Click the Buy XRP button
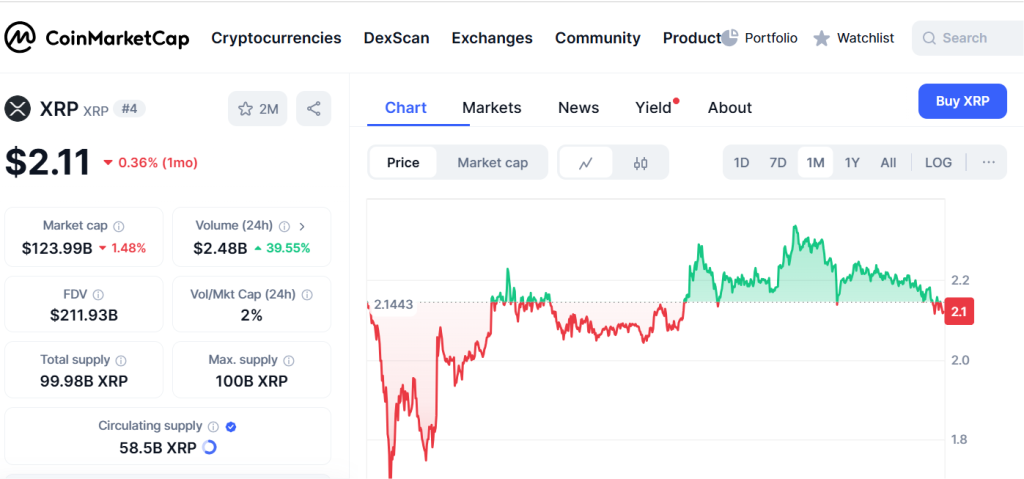This screenshot has width=1024, height=479. point(963,101)
